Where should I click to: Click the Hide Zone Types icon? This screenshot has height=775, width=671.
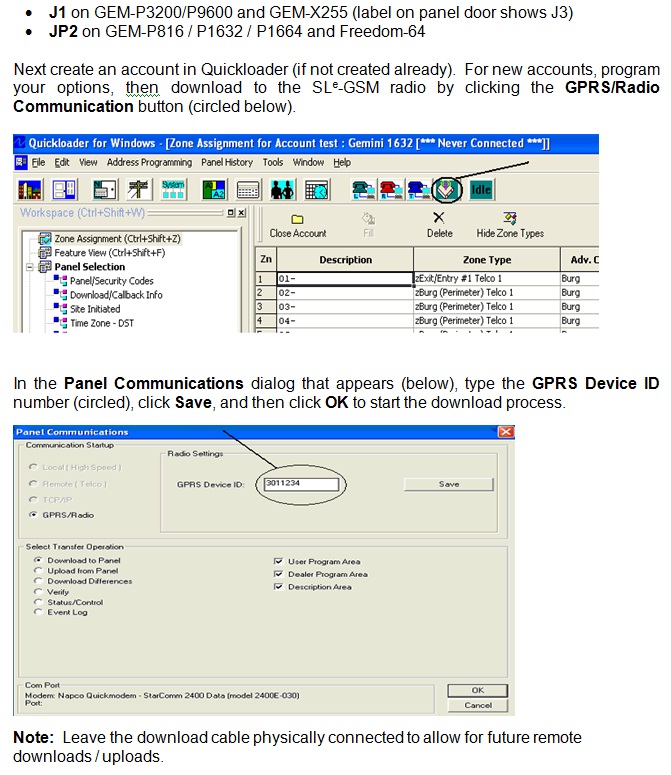point(510,218)
